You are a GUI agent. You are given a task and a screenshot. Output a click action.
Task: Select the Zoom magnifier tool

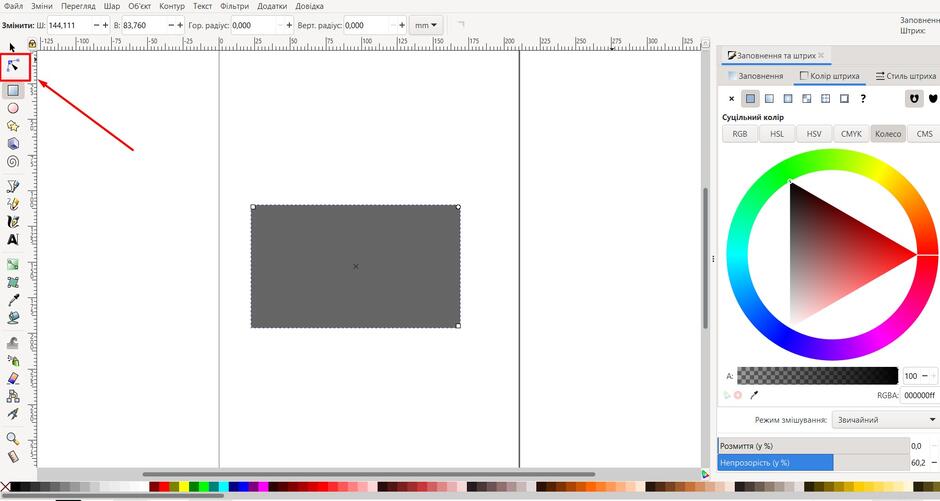pos(13,439)
